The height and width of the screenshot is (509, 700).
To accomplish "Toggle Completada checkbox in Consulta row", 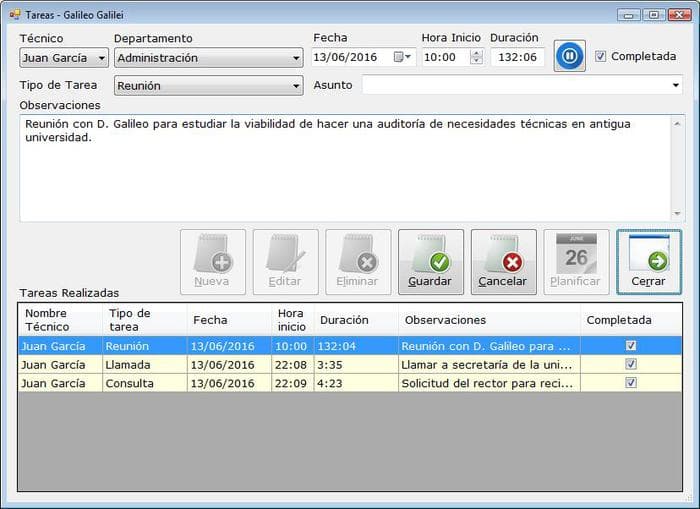I will 631,383.
